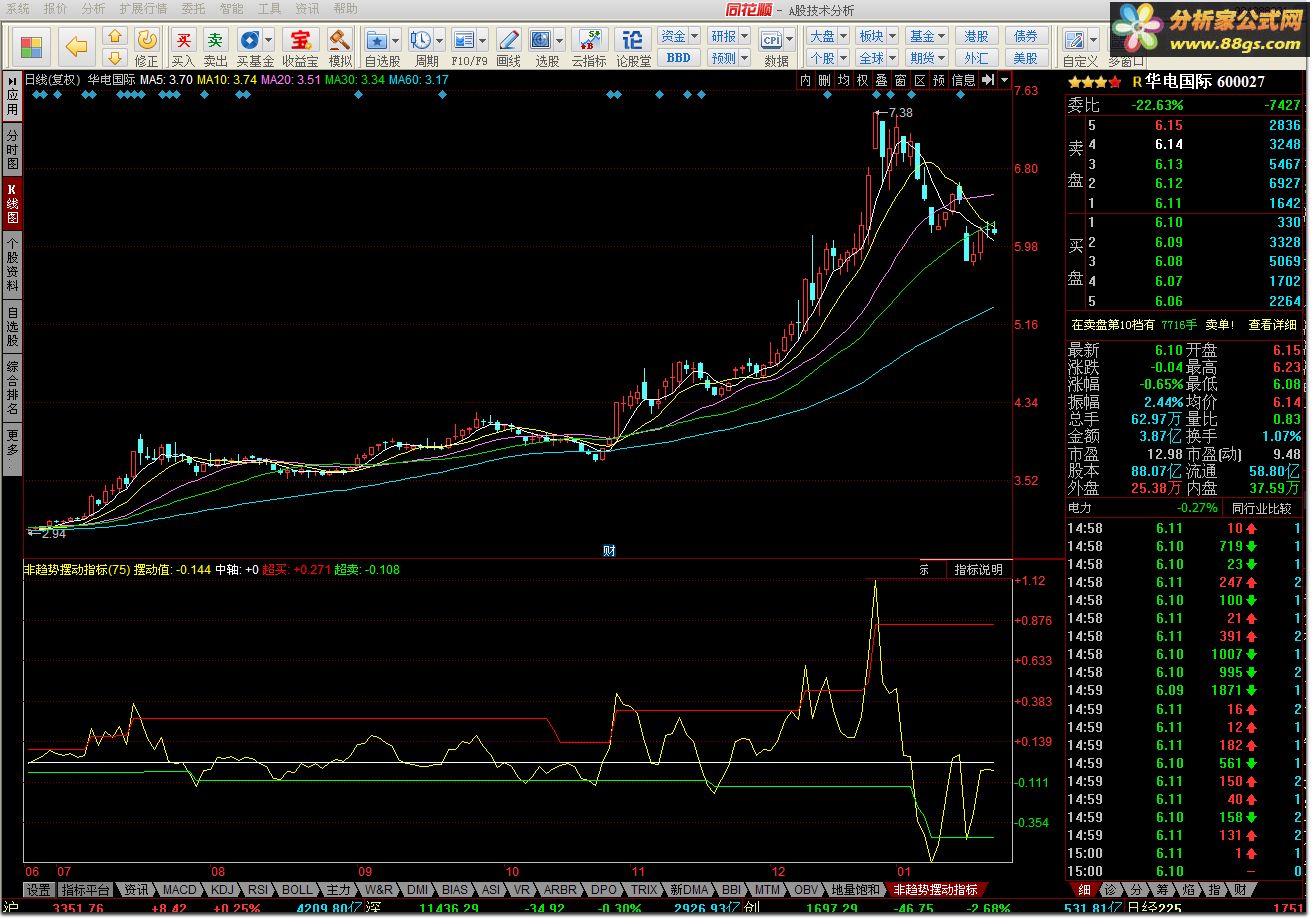Expand the F10/F9 dropdown arrow
The height and width of the screenshot is (919, 1312).
tap(482, 40)
